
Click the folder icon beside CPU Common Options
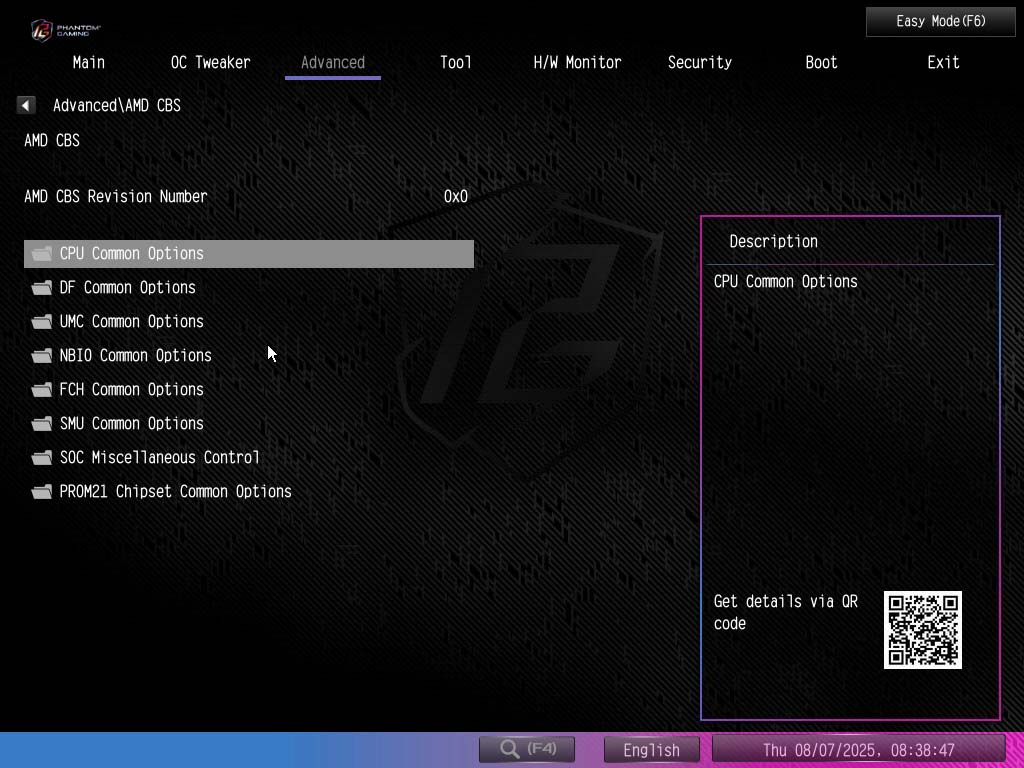[x=41, y=253]
